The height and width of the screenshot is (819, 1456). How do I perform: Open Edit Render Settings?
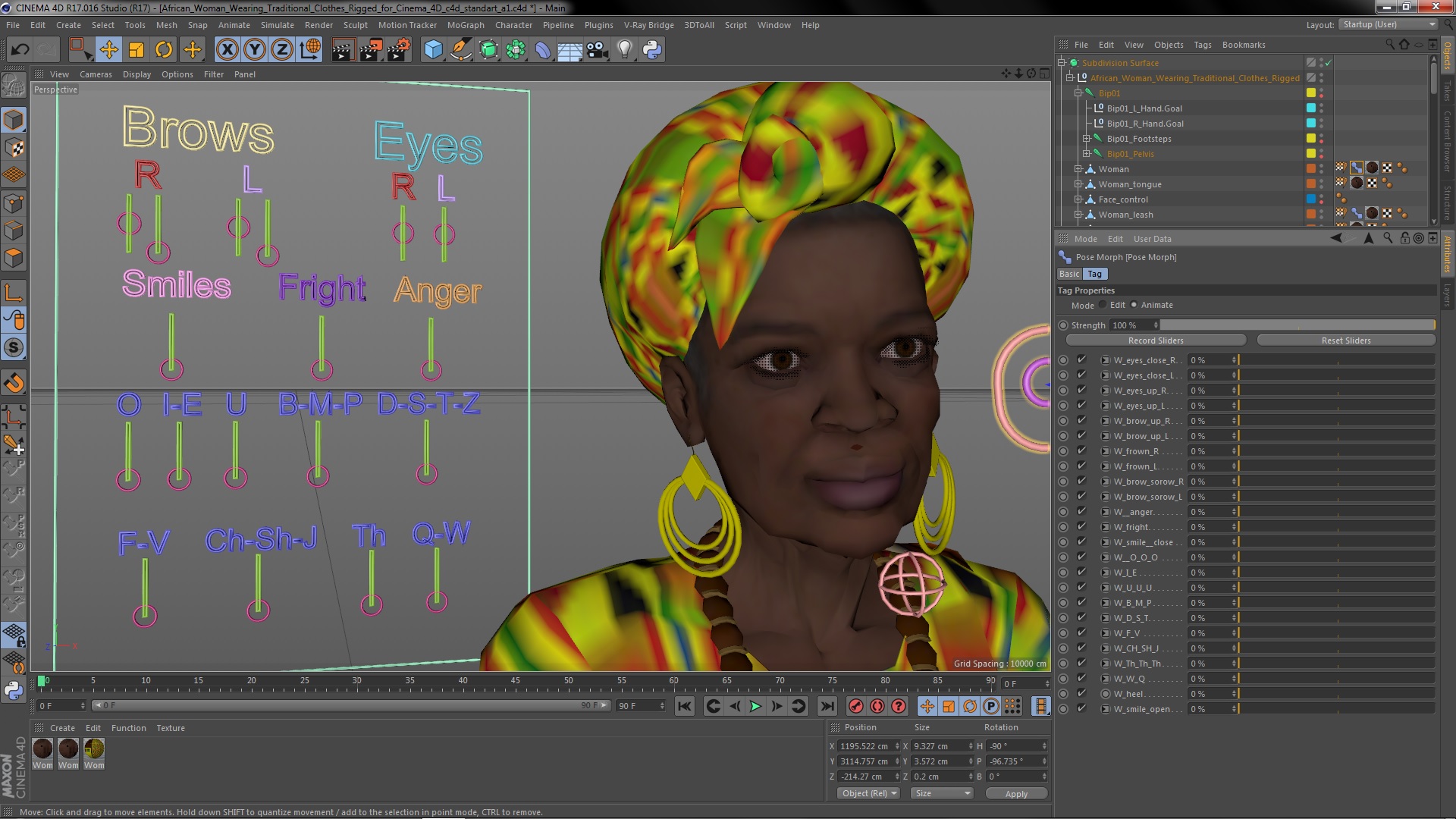tap(399, 50)
